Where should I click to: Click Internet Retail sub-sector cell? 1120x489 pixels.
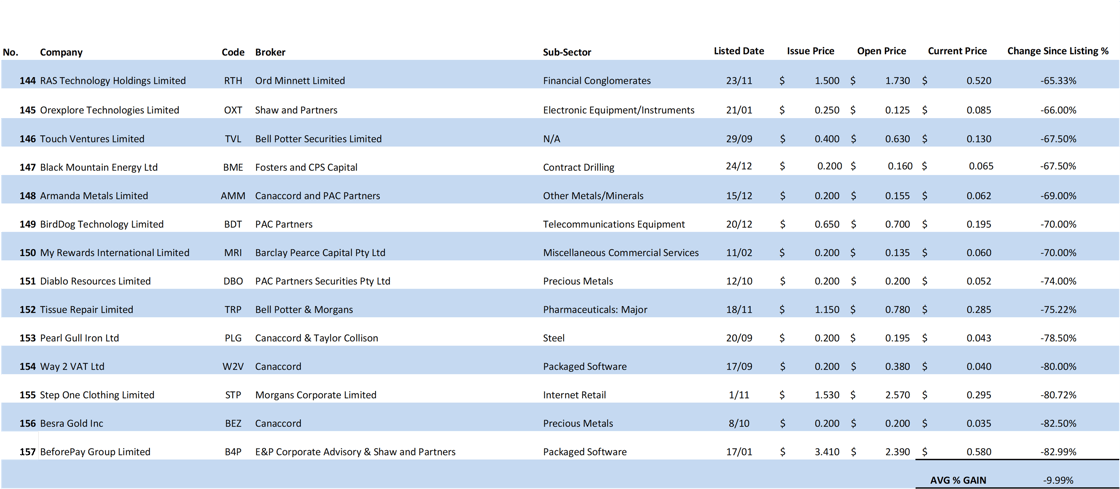pos(574,395)
